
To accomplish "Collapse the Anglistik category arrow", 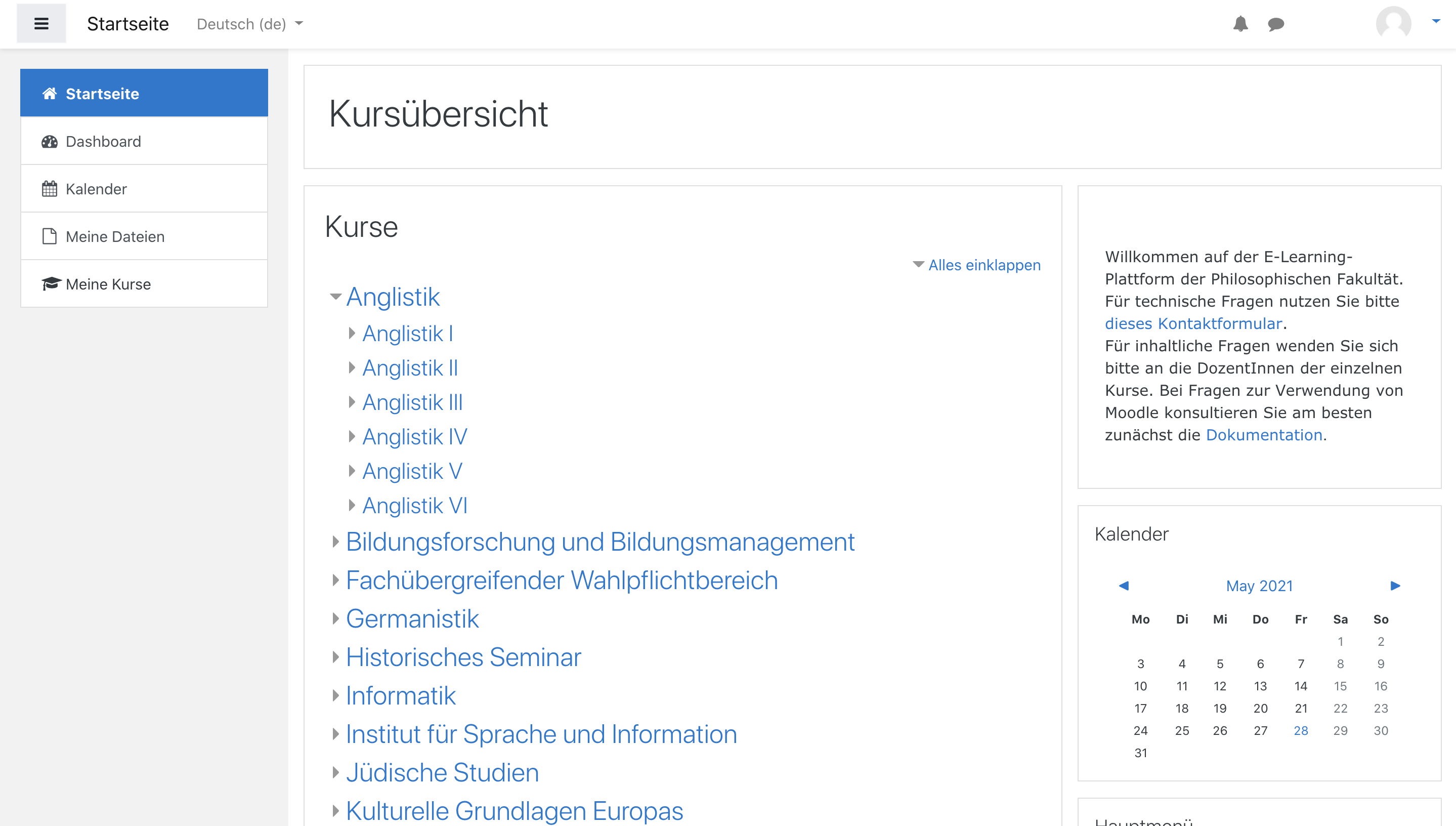I will point(335,297).
